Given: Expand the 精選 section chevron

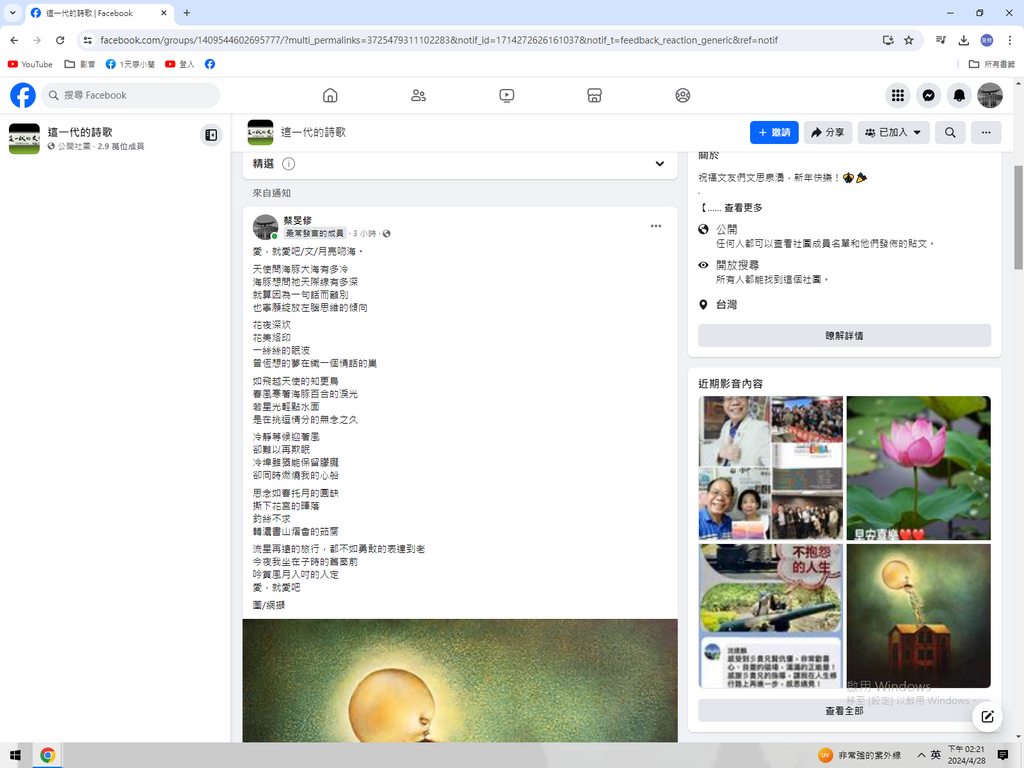Looking at the screenshot, I should tap(659, 164).
